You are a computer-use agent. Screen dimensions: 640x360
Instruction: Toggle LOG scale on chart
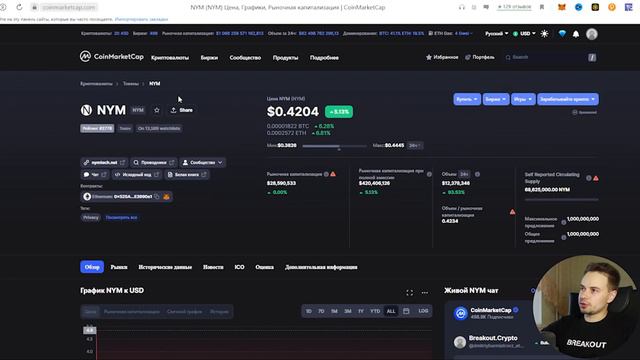(423, 311)
